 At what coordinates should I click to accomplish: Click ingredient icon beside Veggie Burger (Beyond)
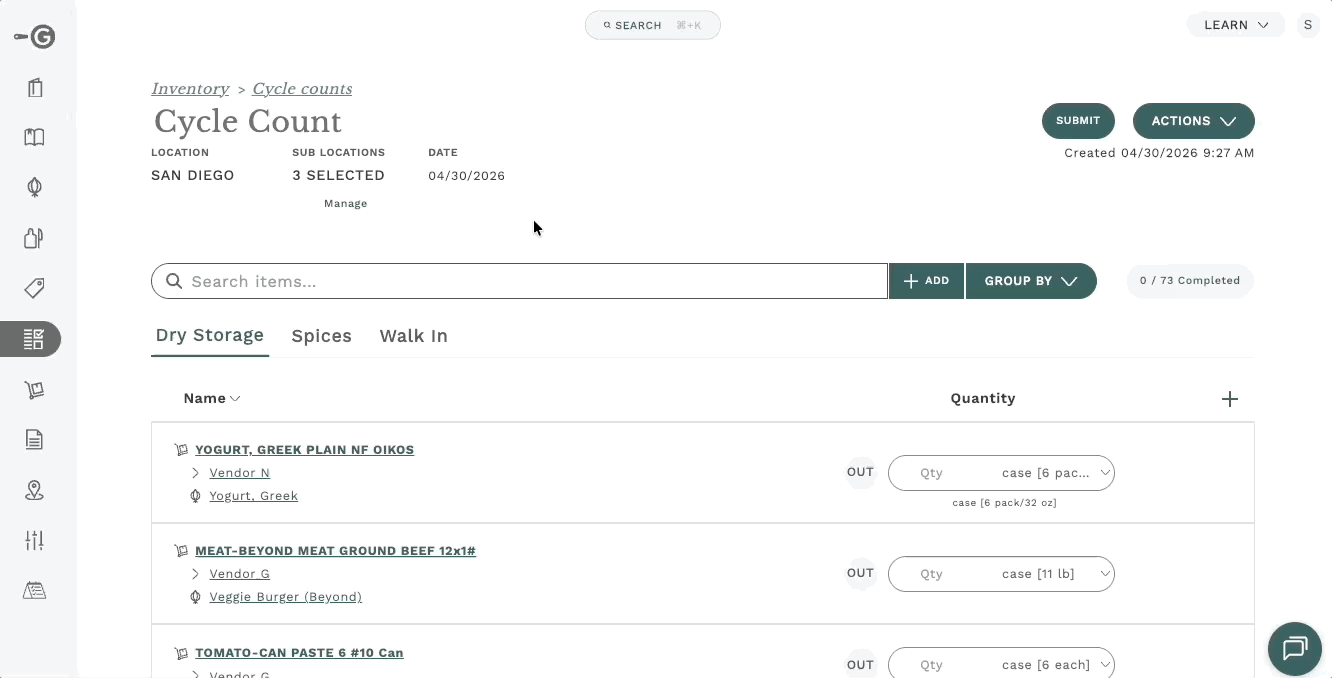(x=196, y=597)
